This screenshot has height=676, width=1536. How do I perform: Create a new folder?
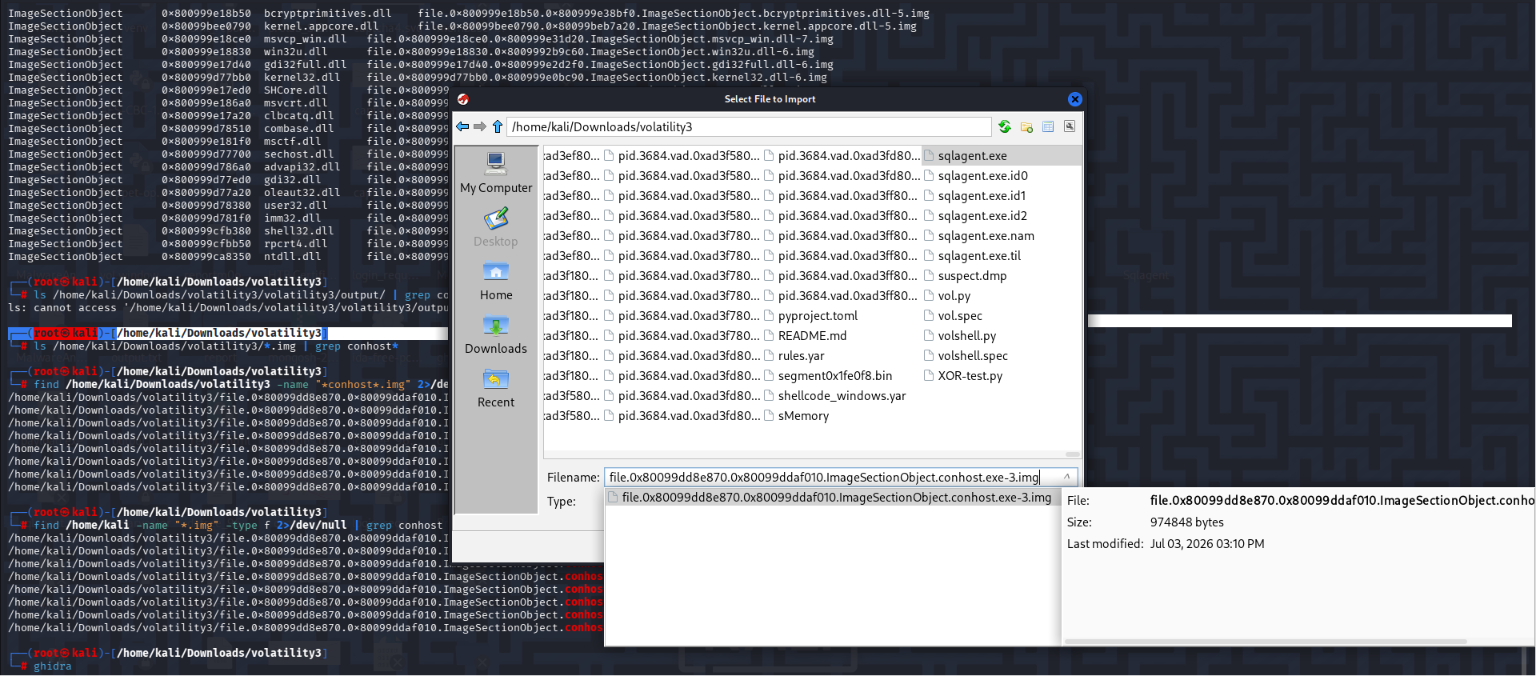[x=1027, y=127]
